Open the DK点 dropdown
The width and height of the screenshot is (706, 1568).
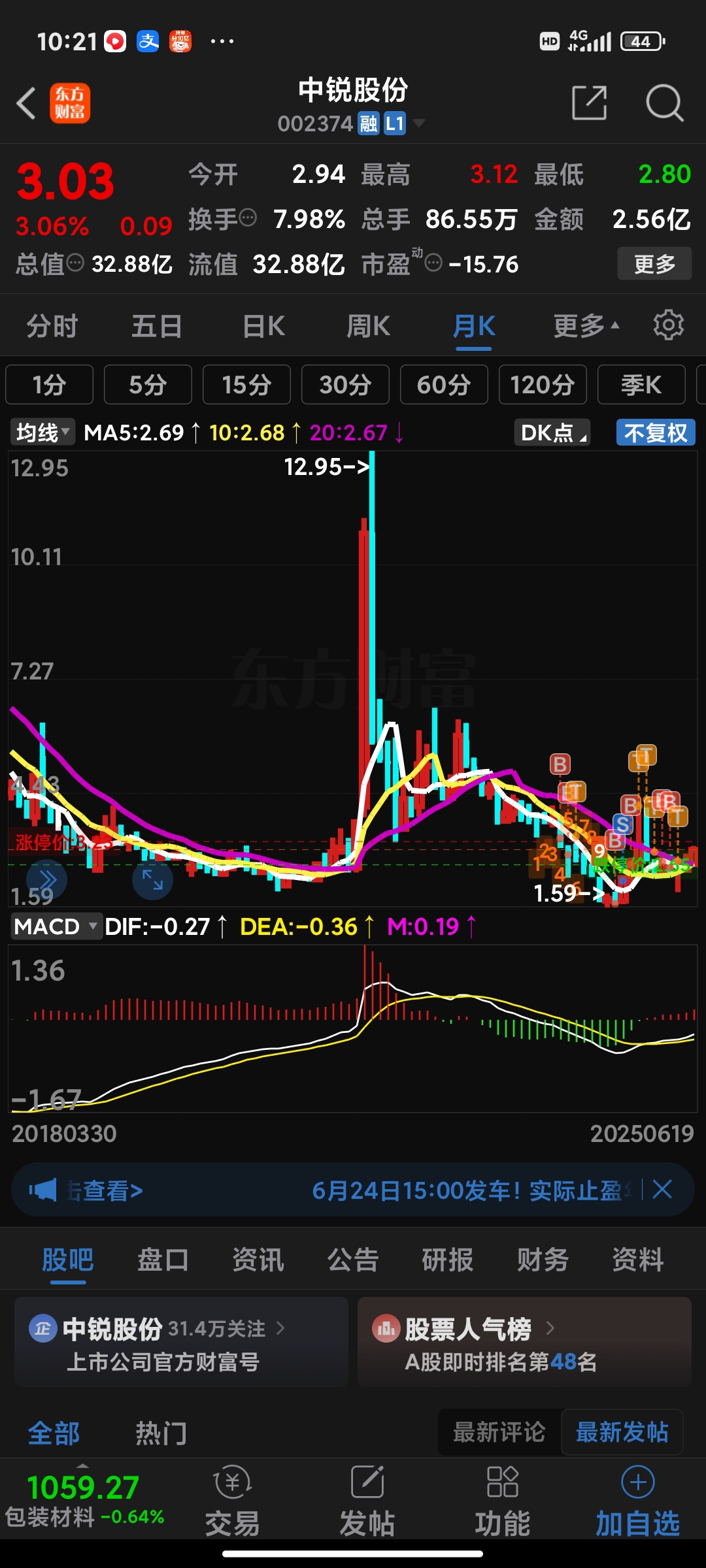pos(552,433)
